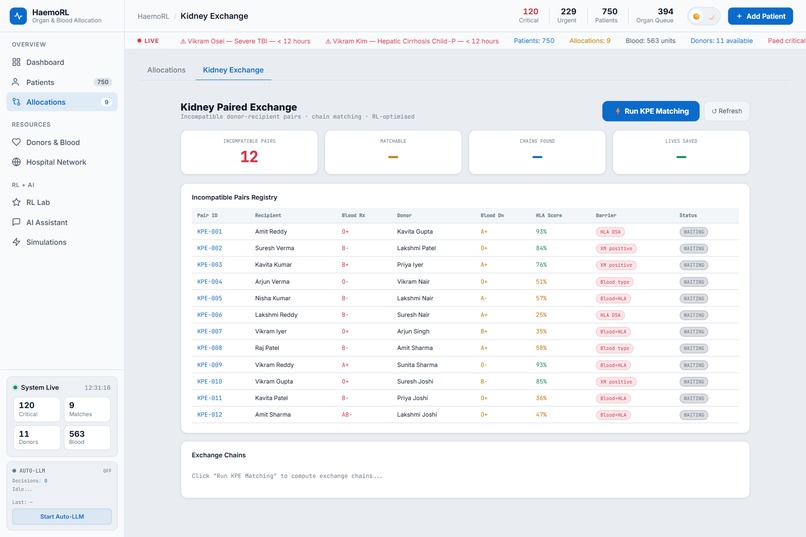The height and width of the screenshot is (537, 806).
Task: Select the Kidney Exchange tab
Action: click(233, 70)
